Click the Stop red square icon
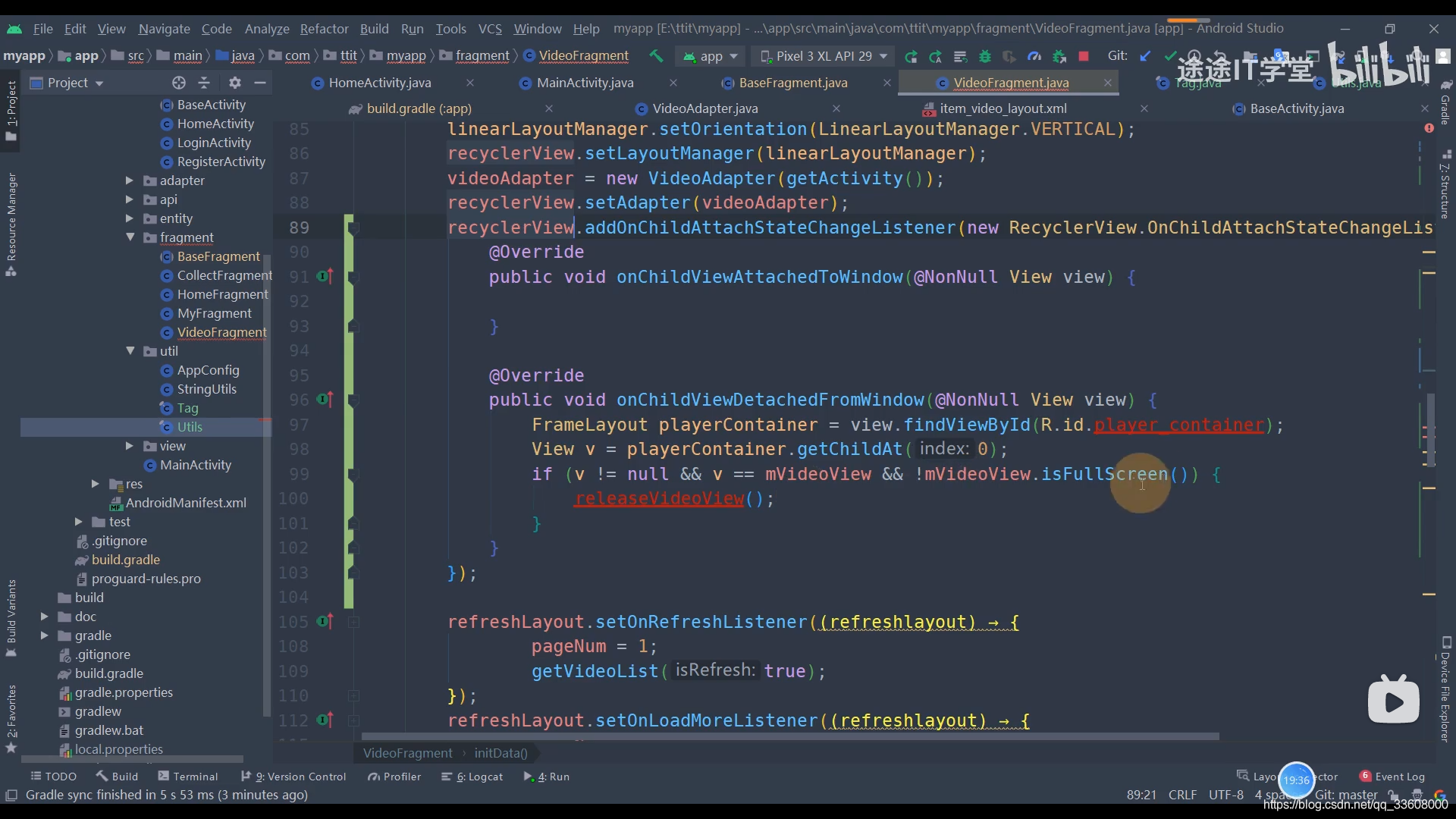 pos(1084,56)
